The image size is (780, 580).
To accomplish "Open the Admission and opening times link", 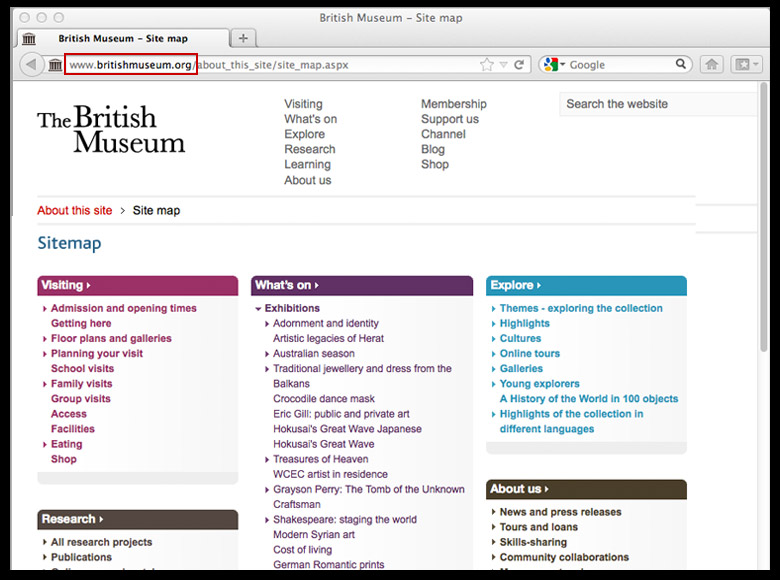I will pos(123,309).
